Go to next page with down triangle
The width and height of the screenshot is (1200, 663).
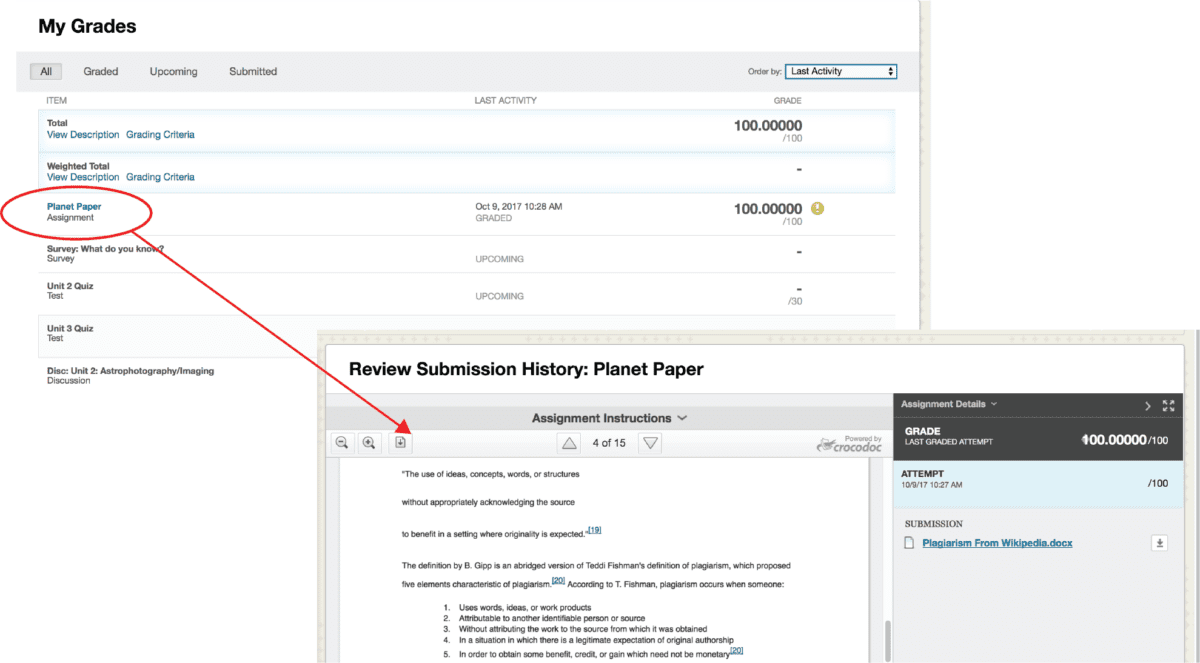coord(650,443)
